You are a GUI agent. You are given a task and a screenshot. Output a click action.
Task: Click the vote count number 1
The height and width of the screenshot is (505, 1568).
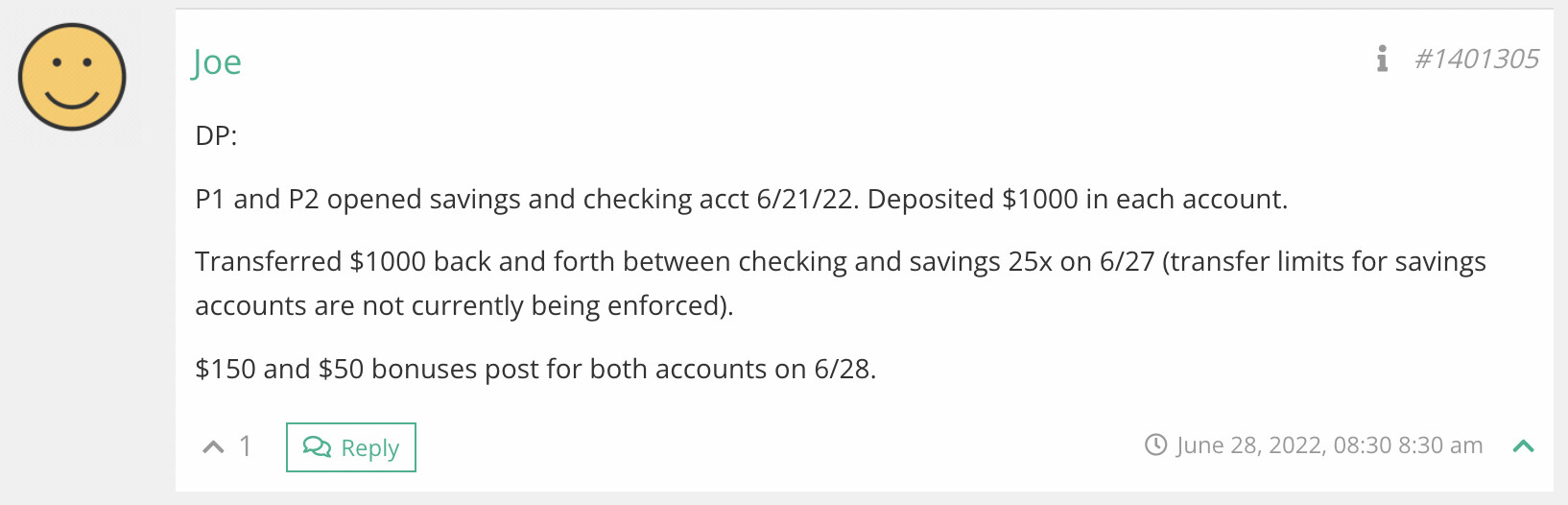click(x=246, y=446)
